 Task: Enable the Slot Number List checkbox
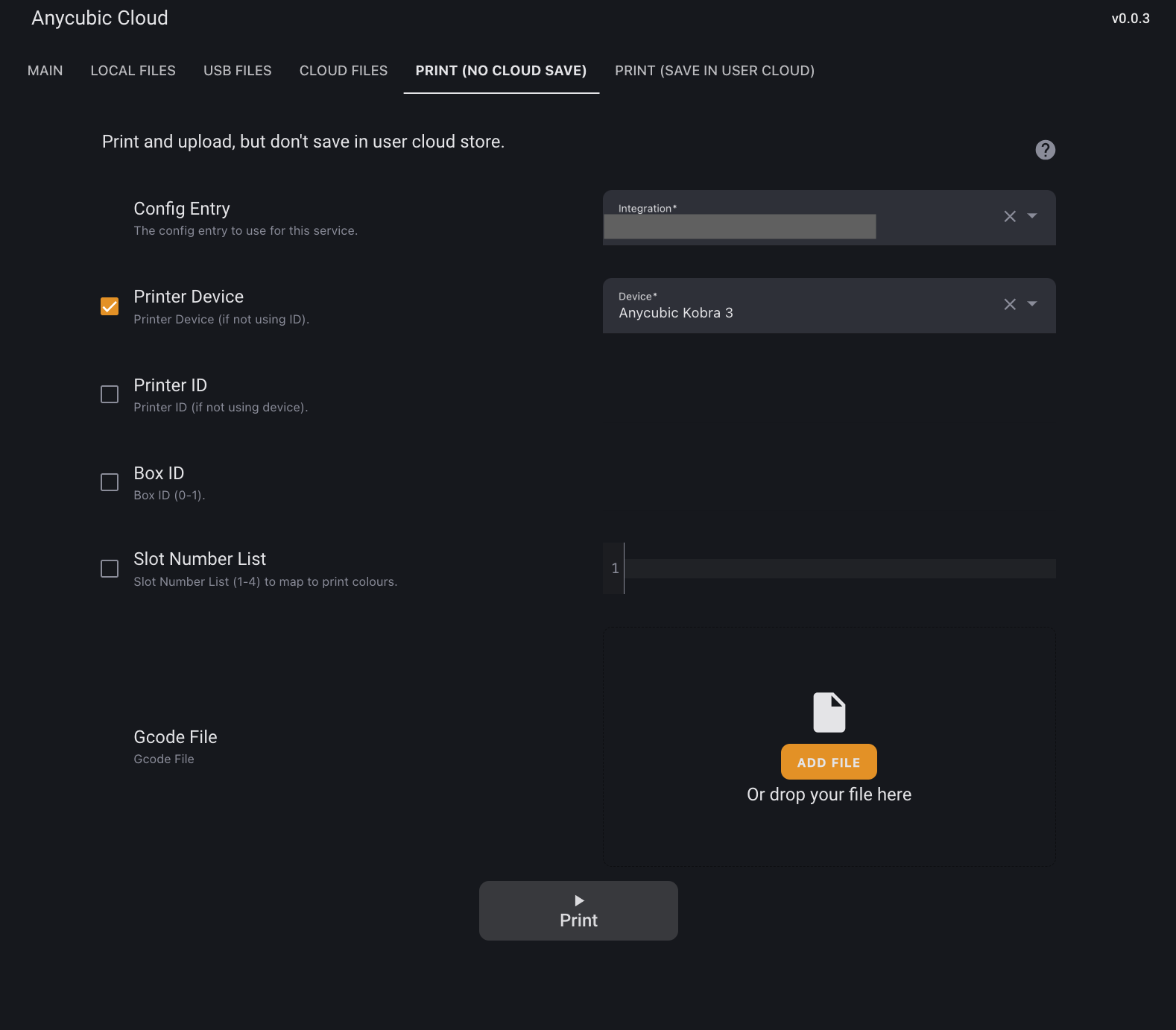tap(110, 569)
